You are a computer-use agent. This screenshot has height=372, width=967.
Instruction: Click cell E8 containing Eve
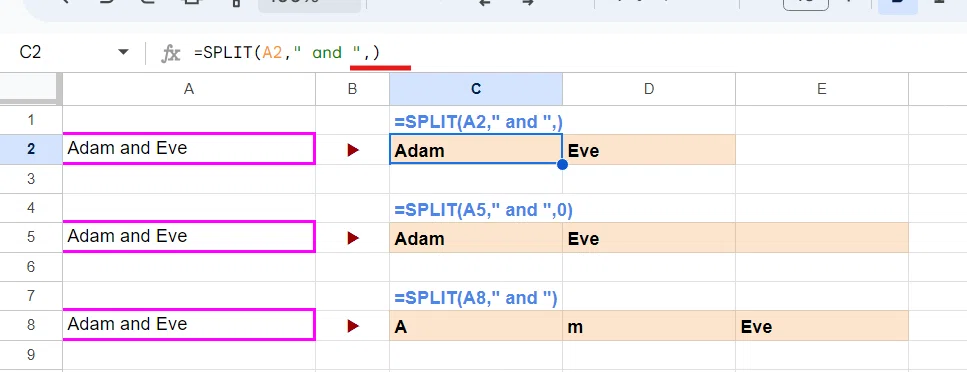[x=821, y=326]
